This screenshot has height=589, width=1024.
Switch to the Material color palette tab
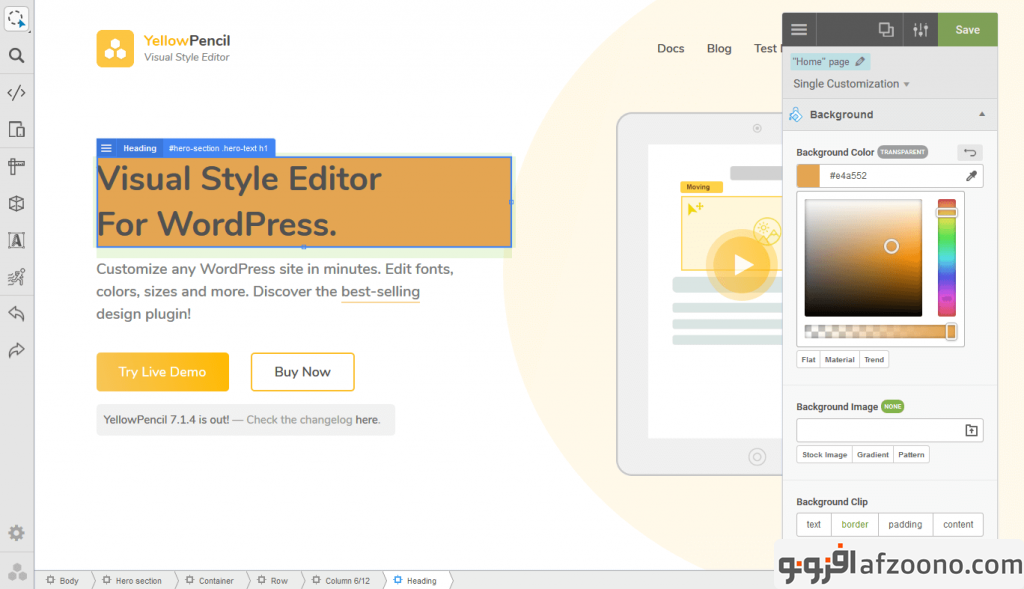coord(839,360)
